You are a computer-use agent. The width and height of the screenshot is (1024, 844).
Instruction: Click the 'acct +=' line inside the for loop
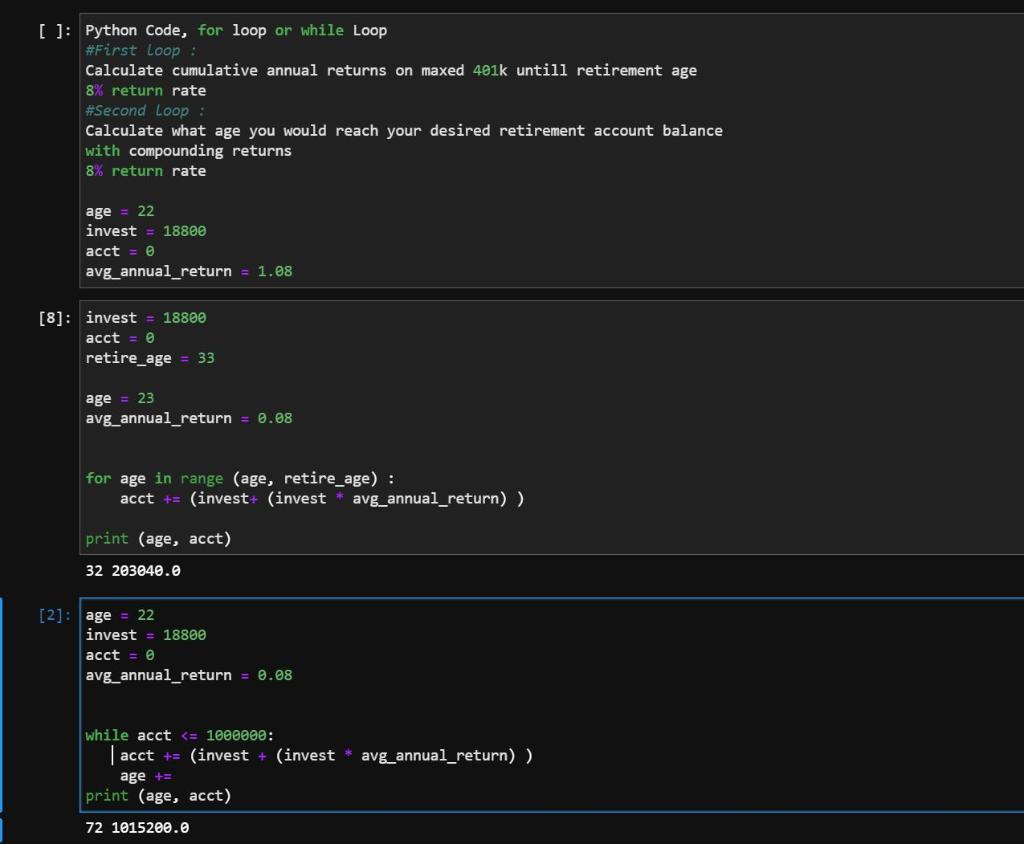pos(322,499)
